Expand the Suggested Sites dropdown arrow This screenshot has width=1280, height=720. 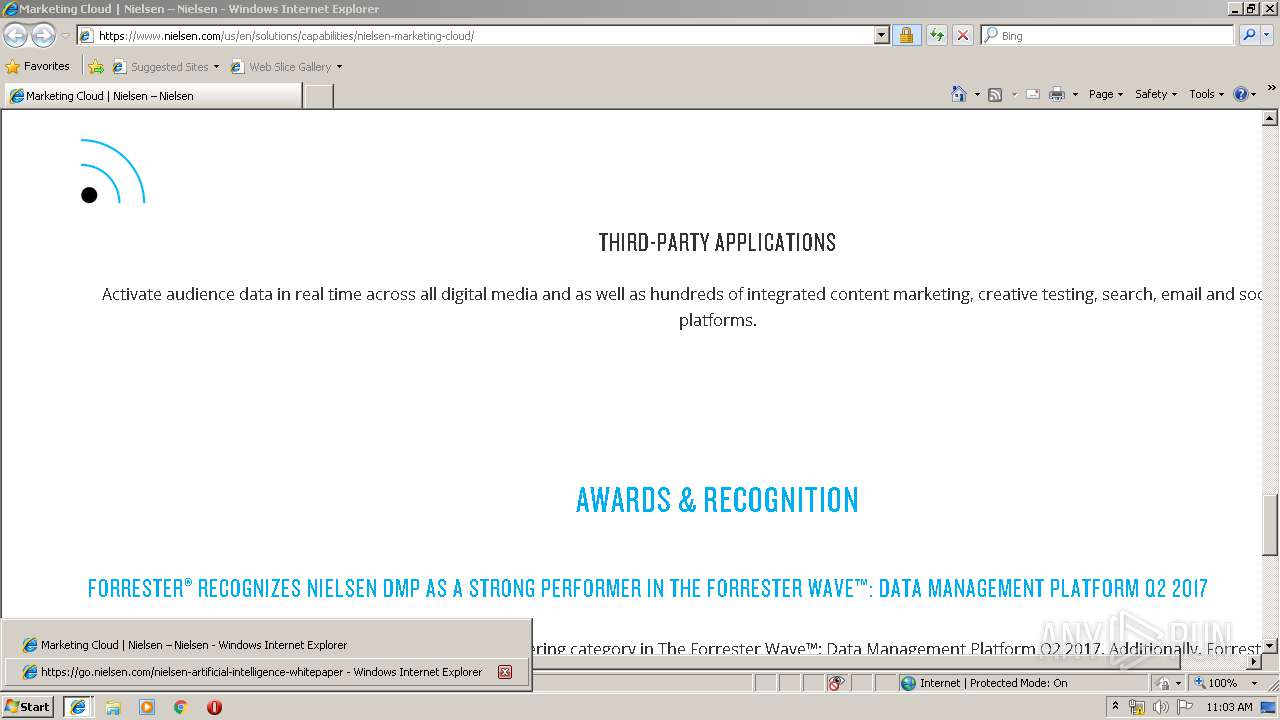216,67
